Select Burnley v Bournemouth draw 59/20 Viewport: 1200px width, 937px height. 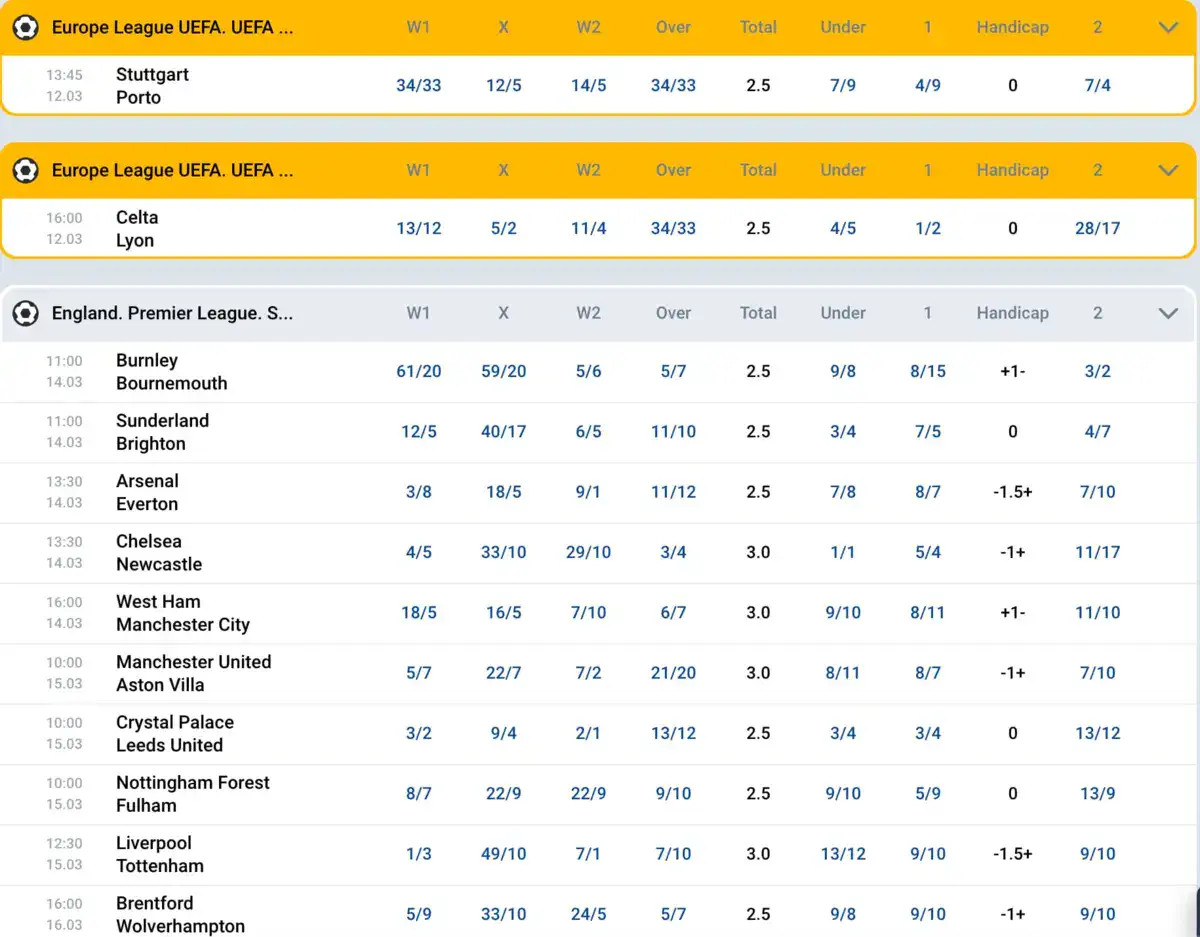(503, 371)
